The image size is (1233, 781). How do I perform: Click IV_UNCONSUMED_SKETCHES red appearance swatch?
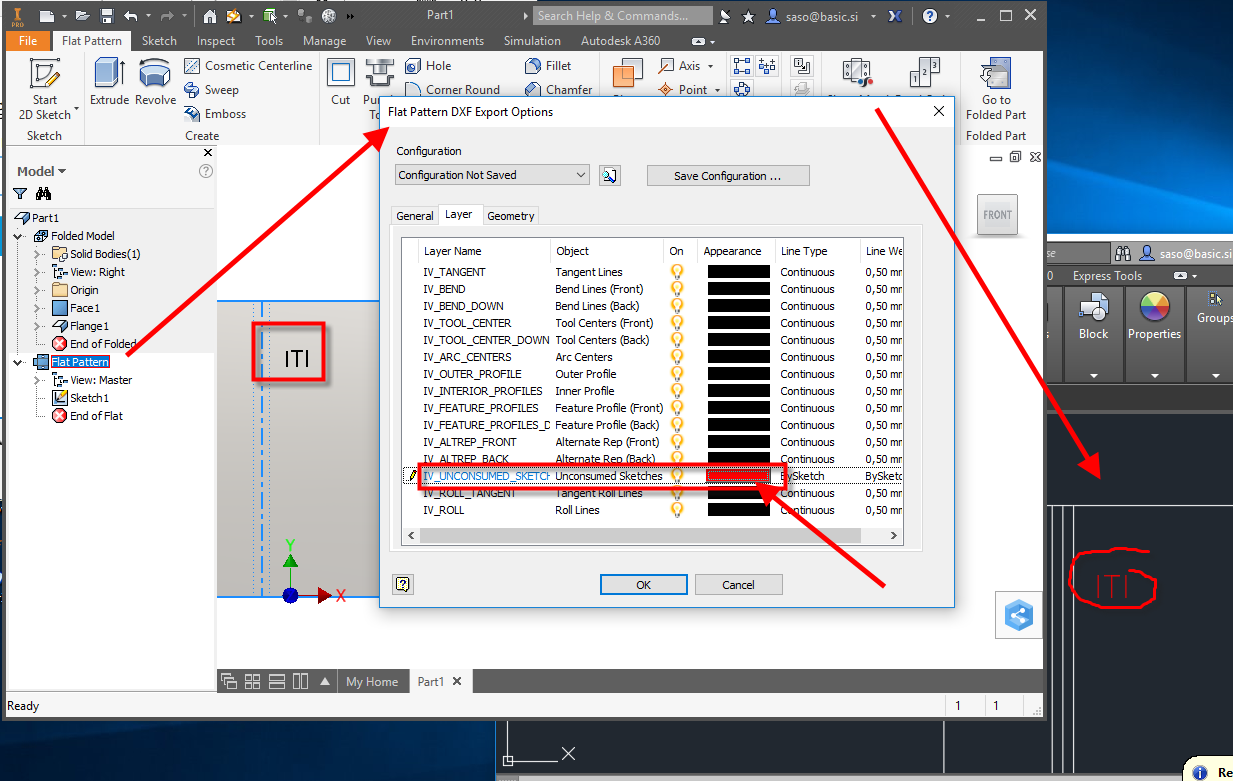[739, 476]
